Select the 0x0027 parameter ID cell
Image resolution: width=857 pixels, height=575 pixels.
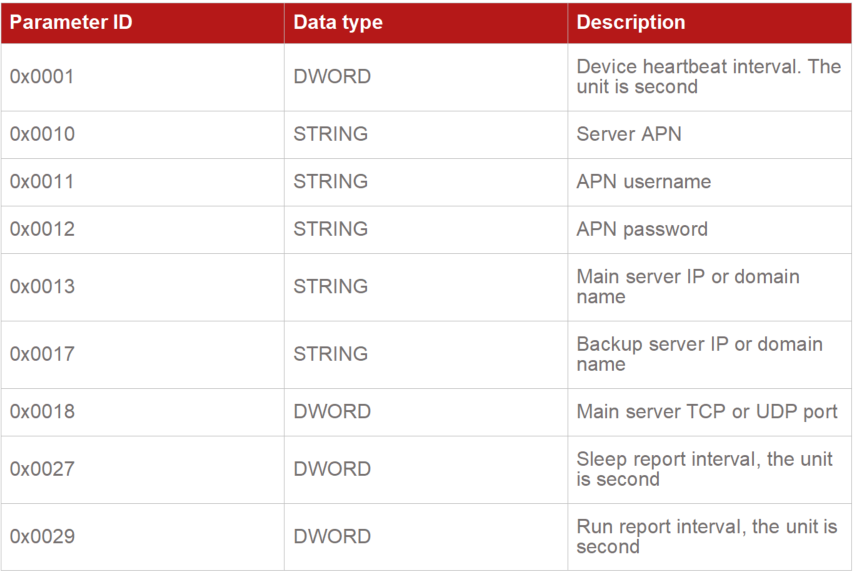coord(42,469)
